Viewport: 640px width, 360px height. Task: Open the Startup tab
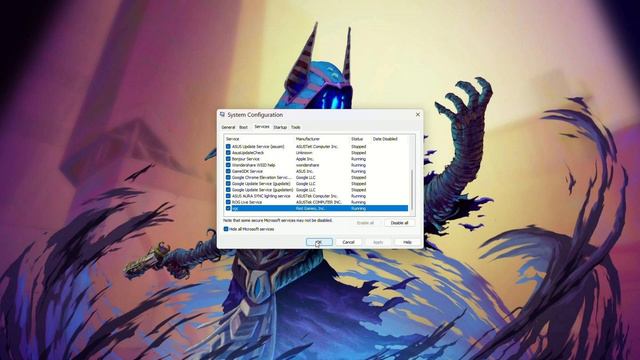[x=280, y=127]
